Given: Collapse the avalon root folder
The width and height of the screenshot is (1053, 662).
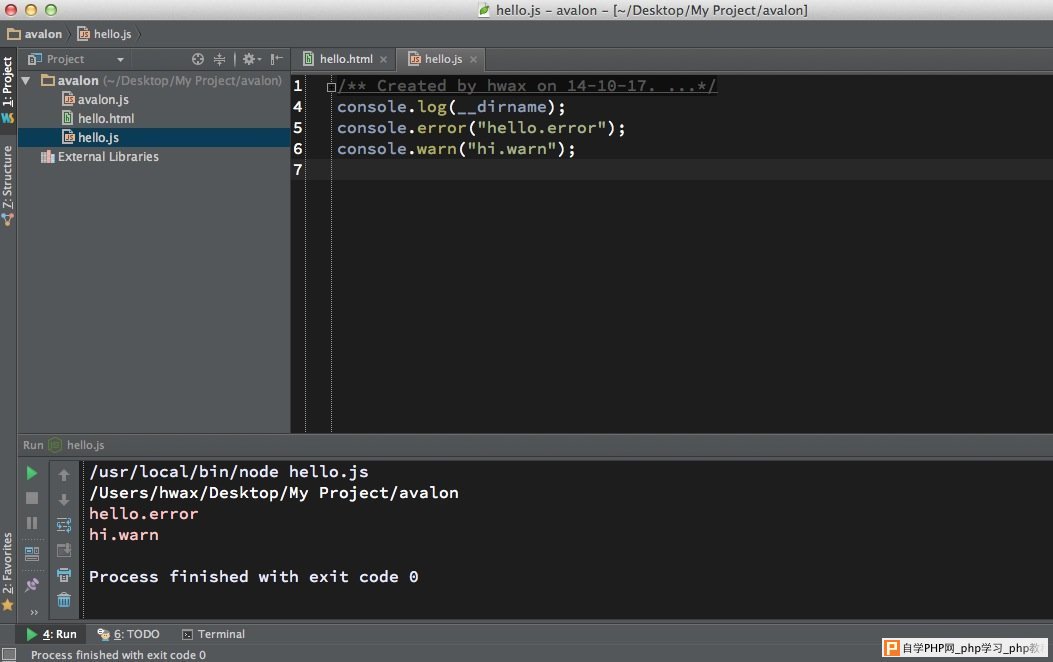Looking at the screenshot, I should 26,81.
